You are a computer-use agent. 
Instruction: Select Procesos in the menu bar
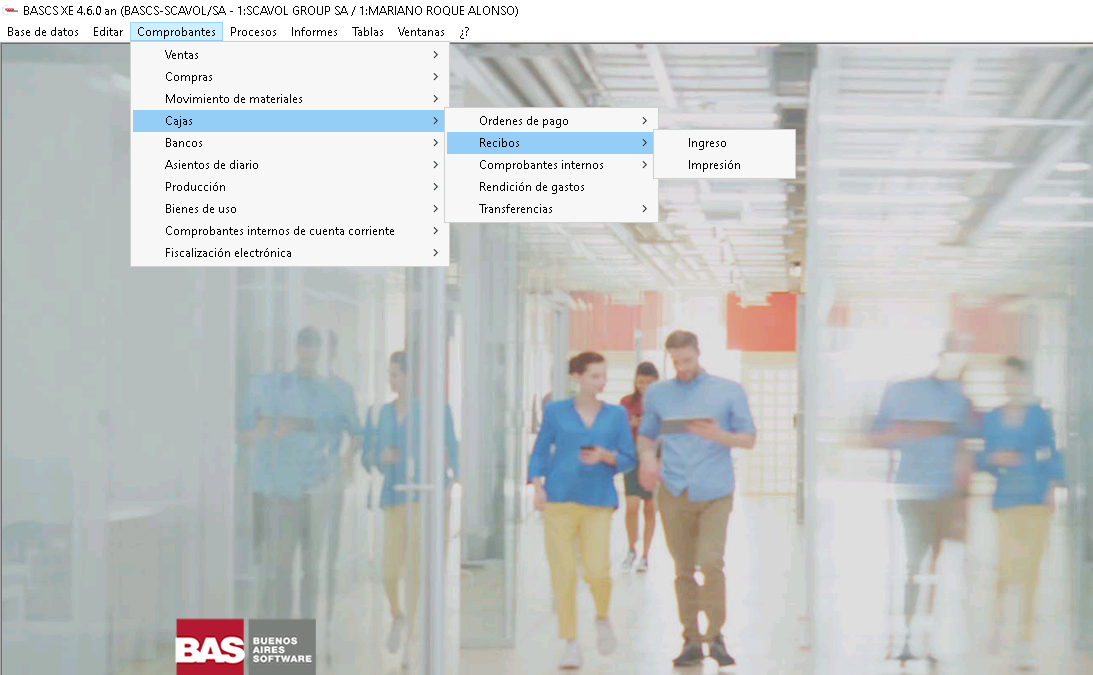coord(253,32)
